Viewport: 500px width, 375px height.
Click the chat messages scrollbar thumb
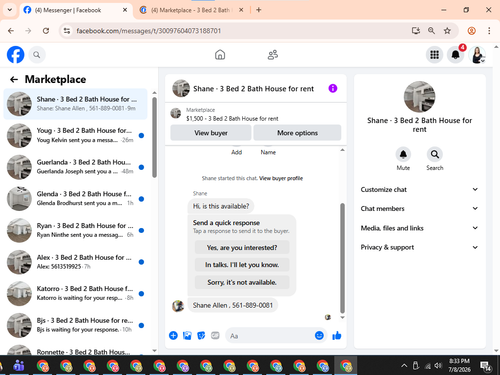pos(342,258)
